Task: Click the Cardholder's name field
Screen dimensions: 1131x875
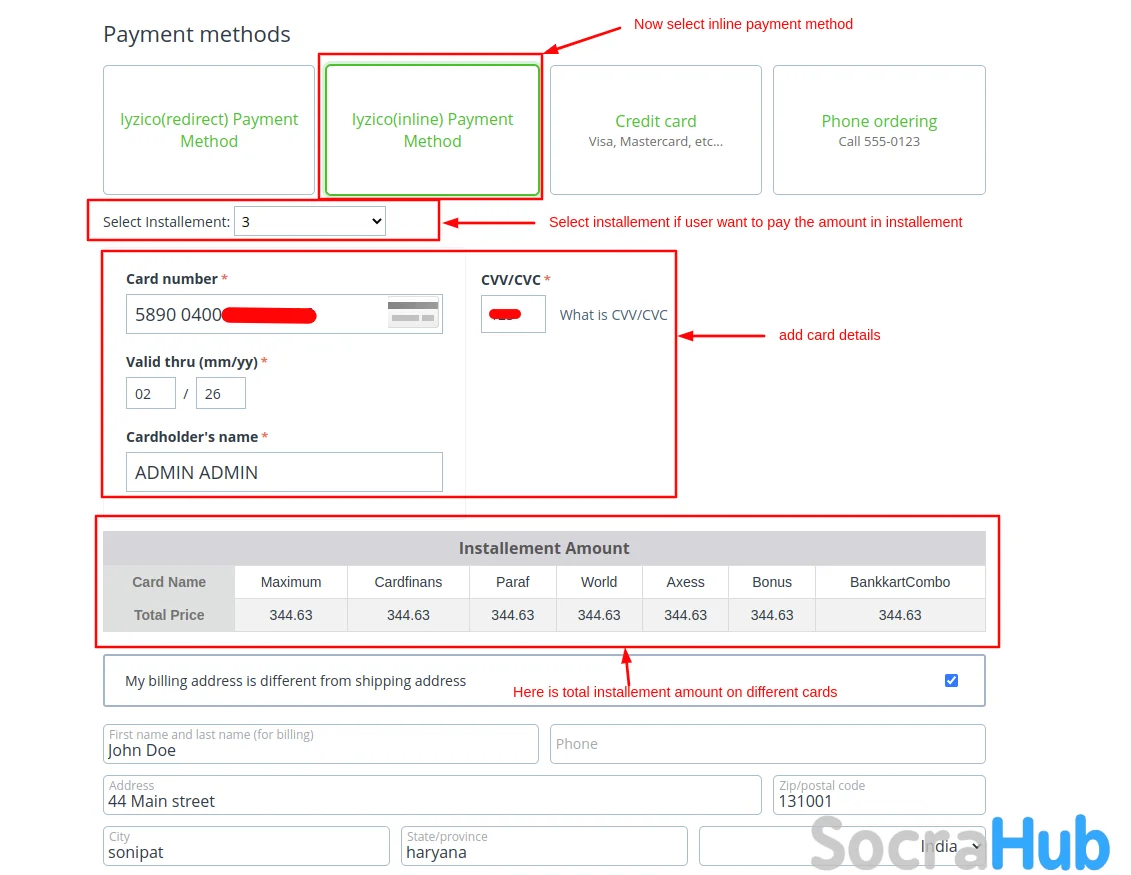Action: pyautogui.click(x=284, y=472)
